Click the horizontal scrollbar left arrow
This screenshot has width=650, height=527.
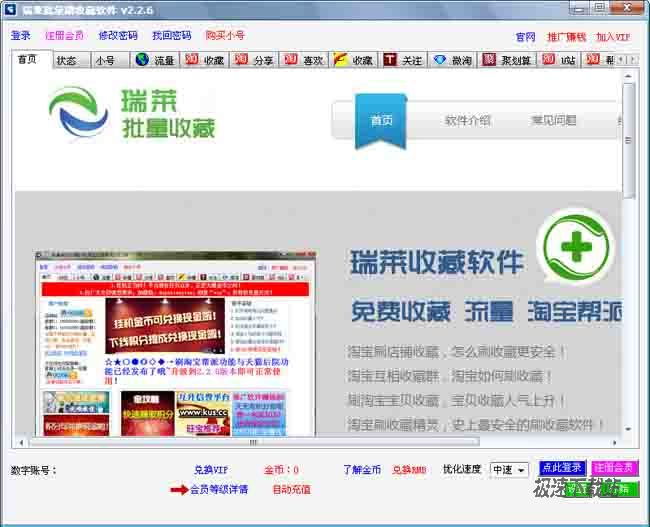(x=22, y=442)
